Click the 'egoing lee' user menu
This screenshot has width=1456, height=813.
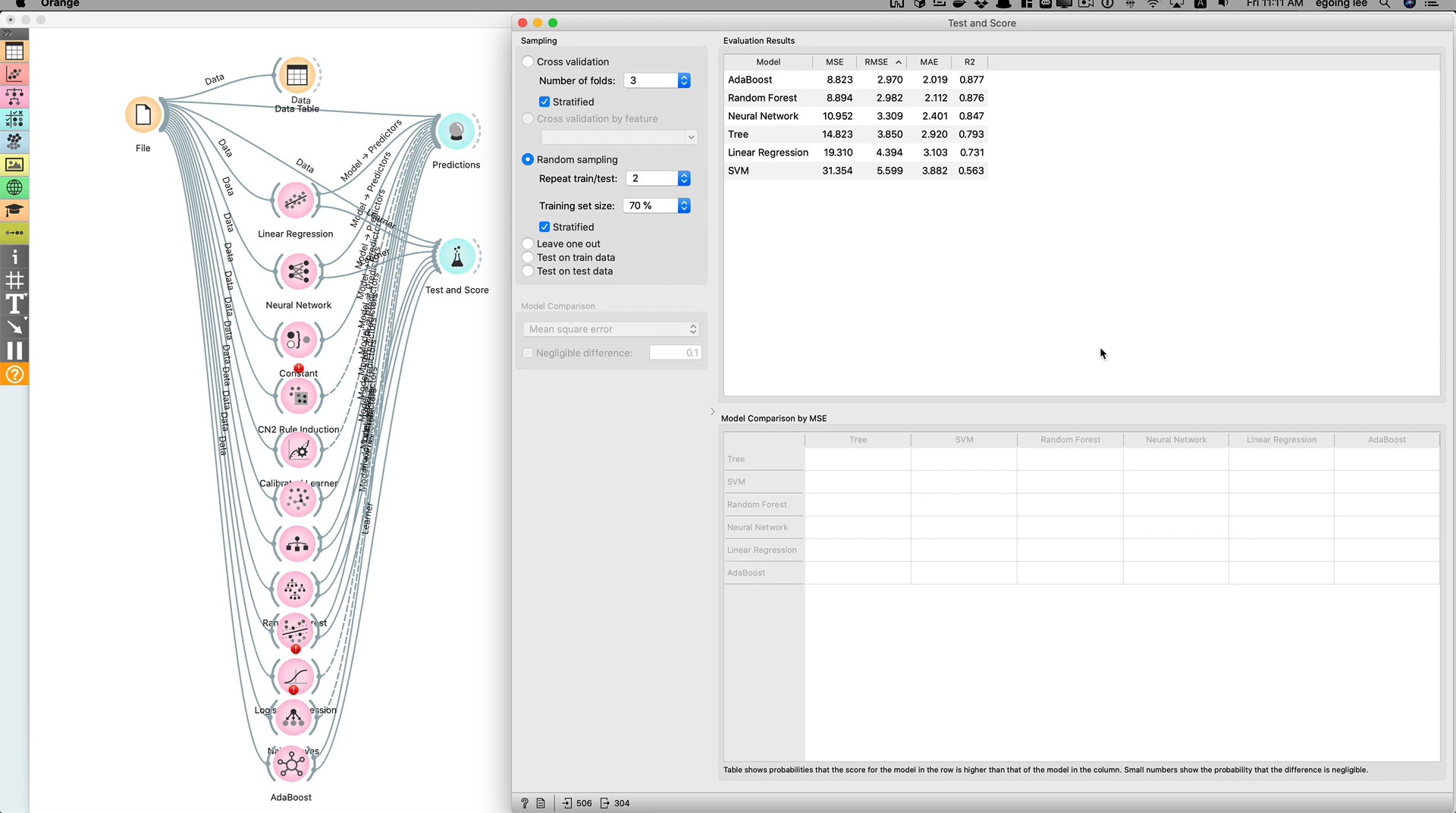point(1341,4)
